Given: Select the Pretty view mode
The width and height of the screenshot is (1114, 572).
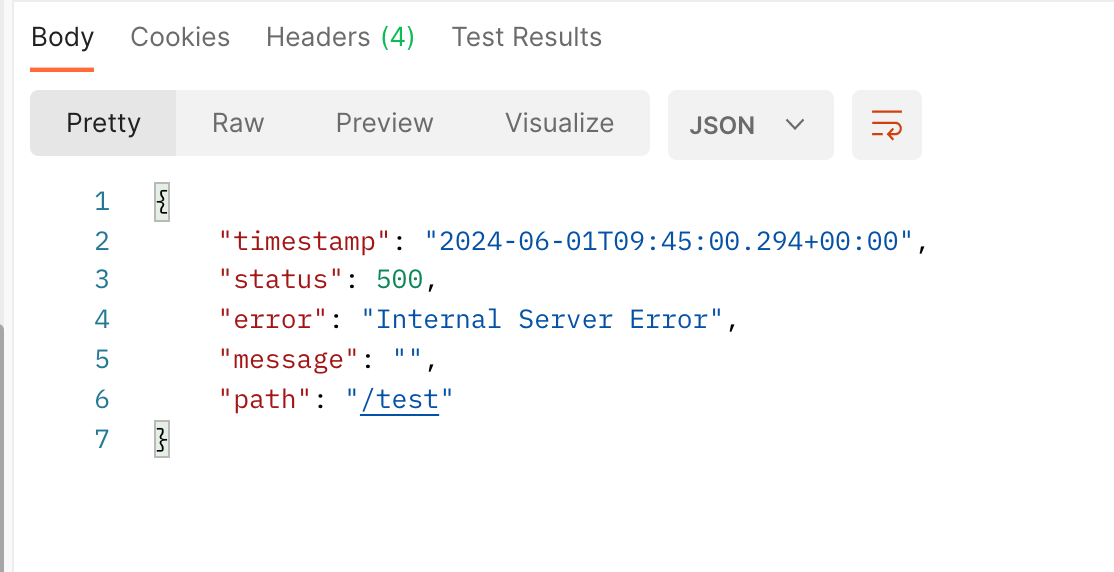Looking at the screenshot, I should [103, 123].
